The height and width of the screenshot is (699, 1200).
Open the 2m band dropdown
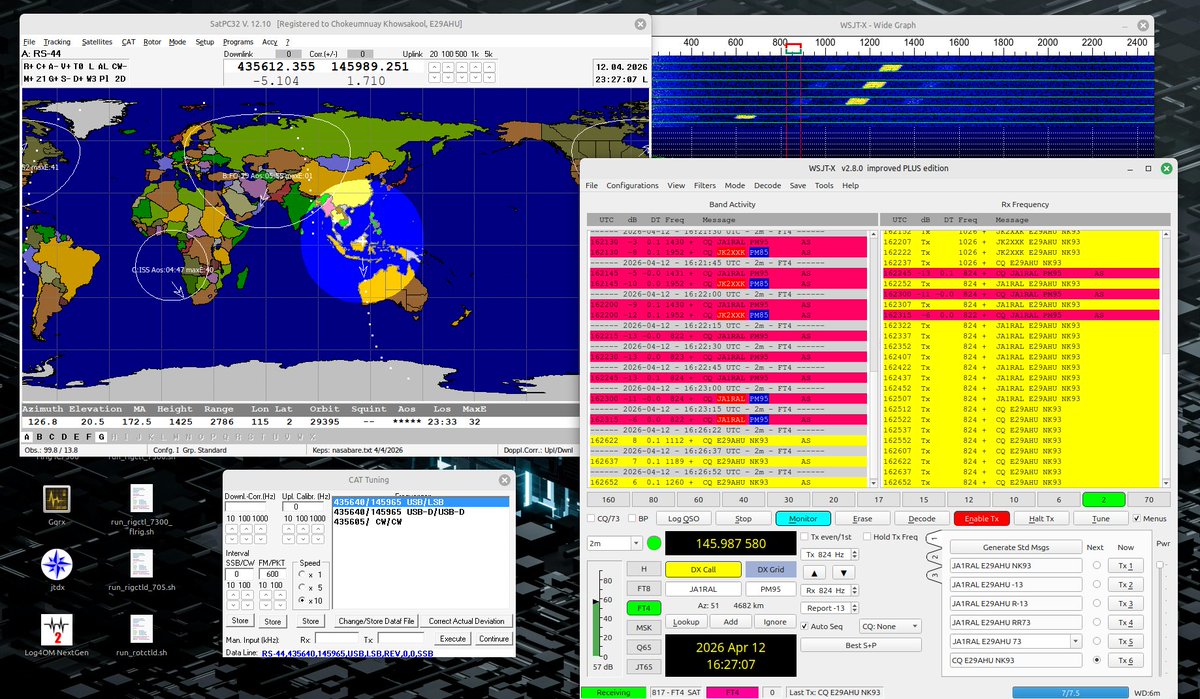coord(614,543)
